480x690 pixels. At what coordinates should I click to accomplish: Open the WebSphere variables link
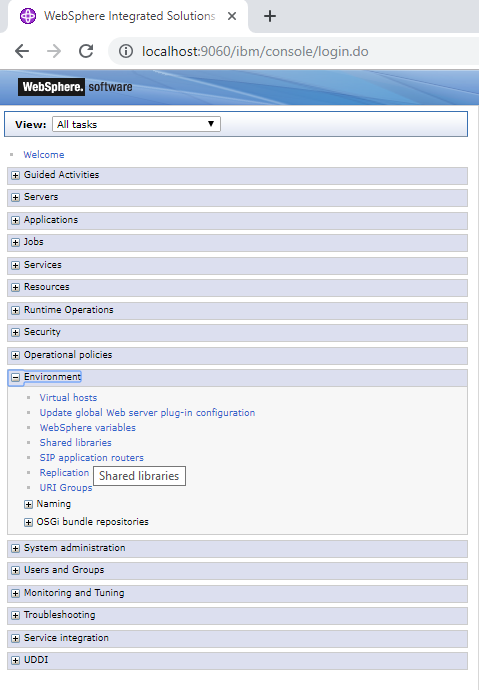click(88, 427)
